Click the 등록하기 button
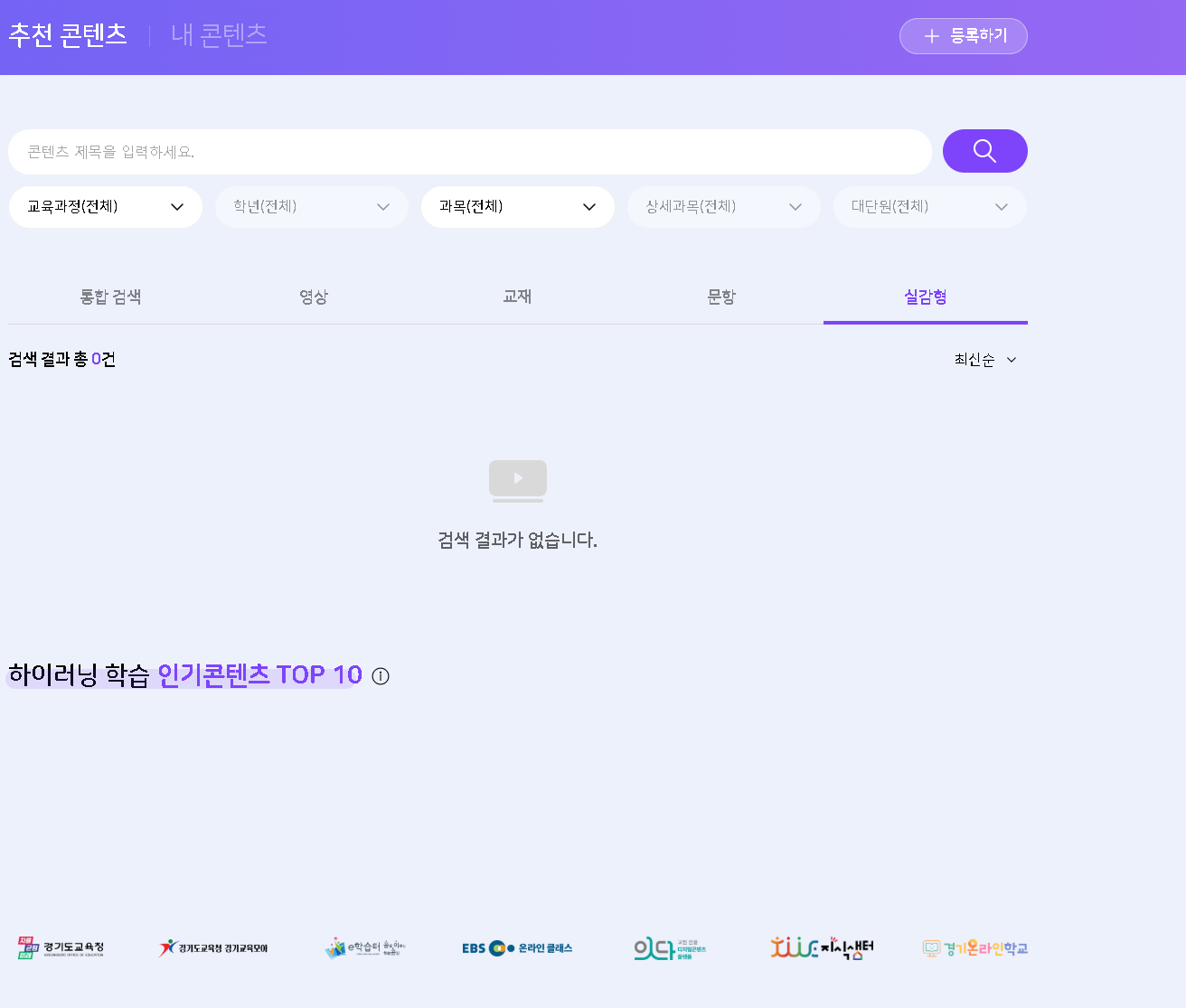The height and width of the screenshot is (1008, 1186). coord(964,36)
